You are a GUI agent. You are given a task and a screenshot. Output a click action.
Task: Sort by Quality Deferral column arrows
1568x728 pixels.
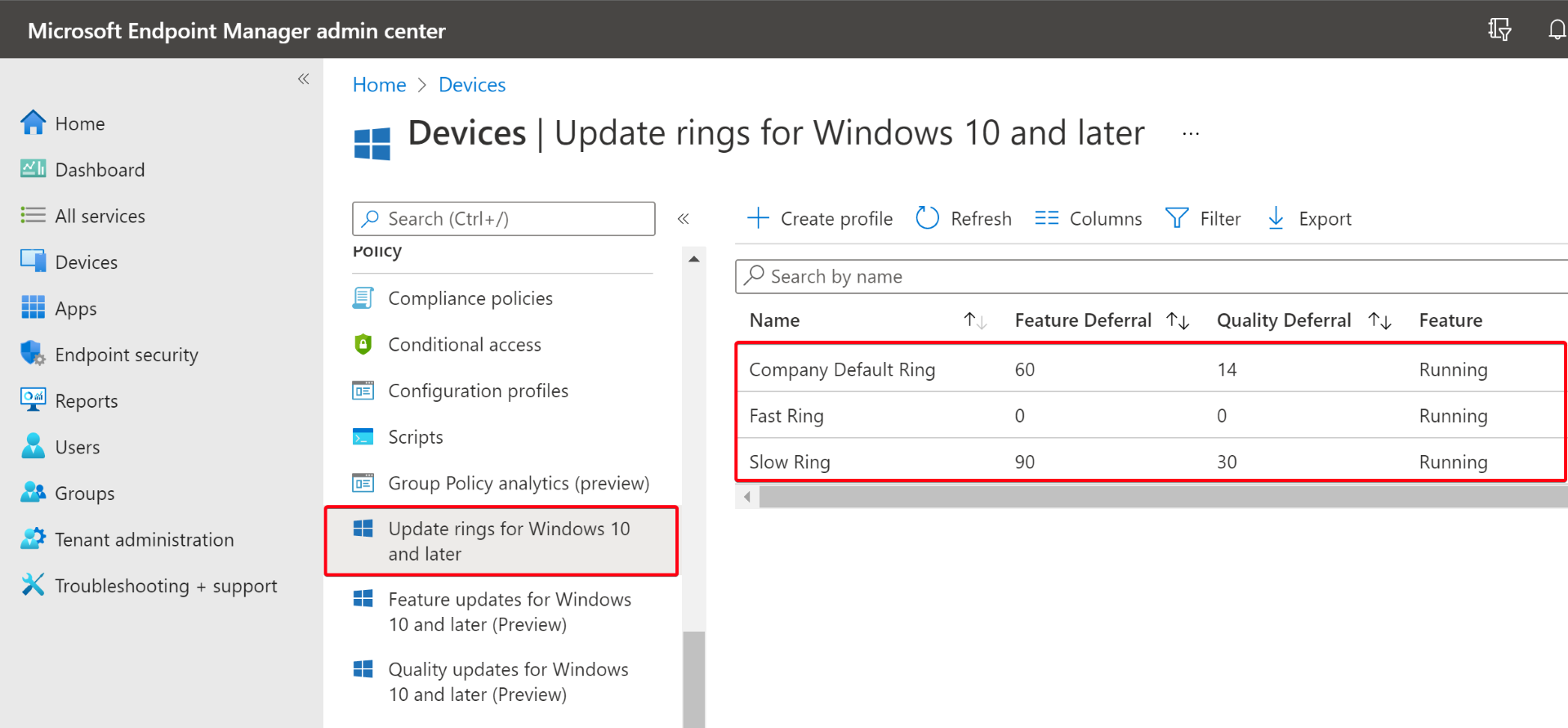pos(1380,320)
